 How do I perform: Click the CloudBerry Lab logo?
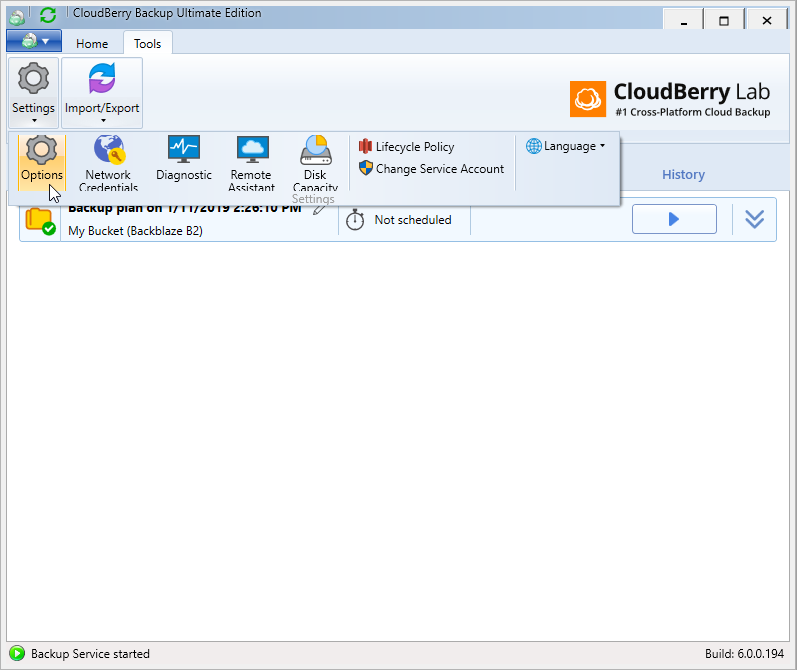click(669, 99)
